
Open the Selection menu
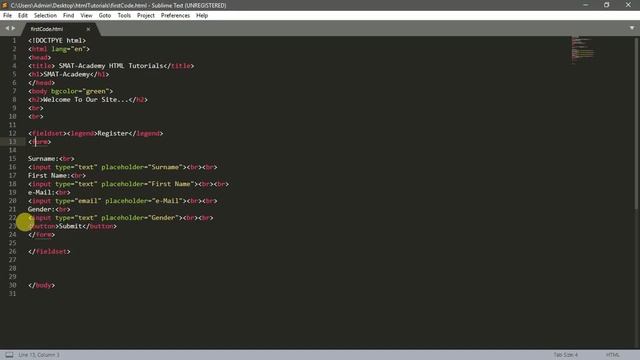[x=45, y=16]
